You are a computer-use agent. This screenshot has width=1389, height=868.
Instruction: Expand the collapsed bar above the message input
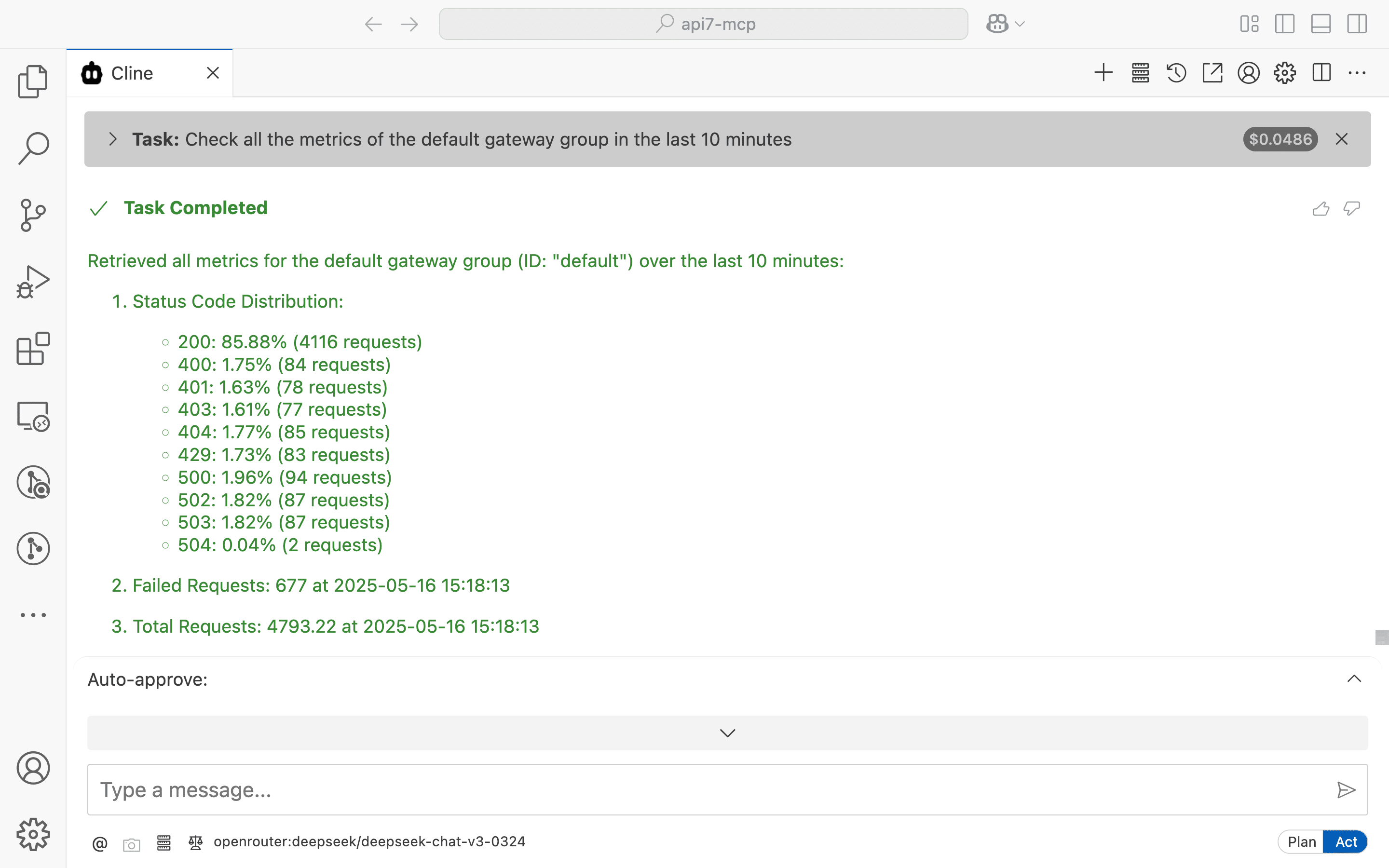click(727, 733)
